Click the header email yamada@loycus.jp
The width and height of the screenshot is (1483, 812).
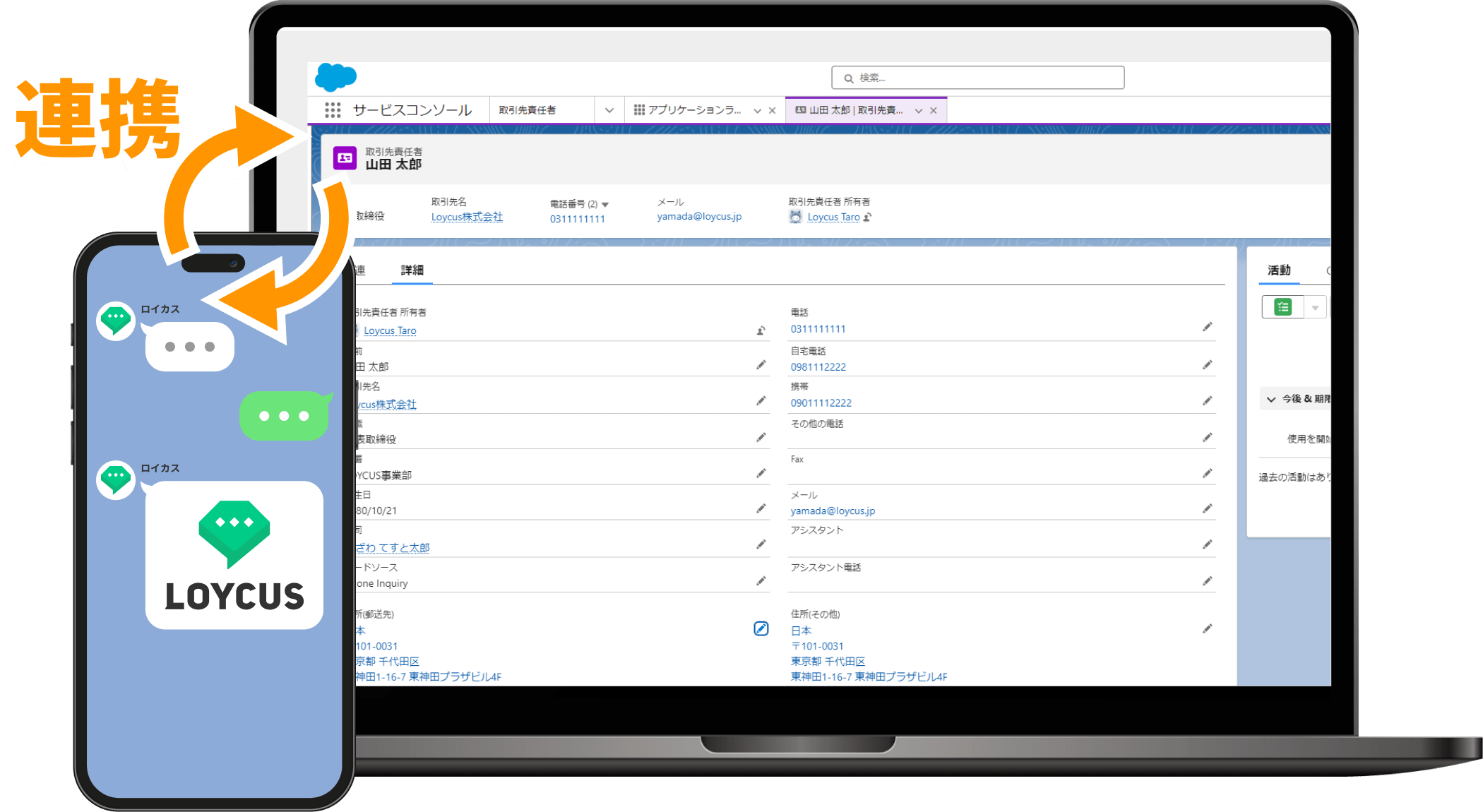(699, 216)
